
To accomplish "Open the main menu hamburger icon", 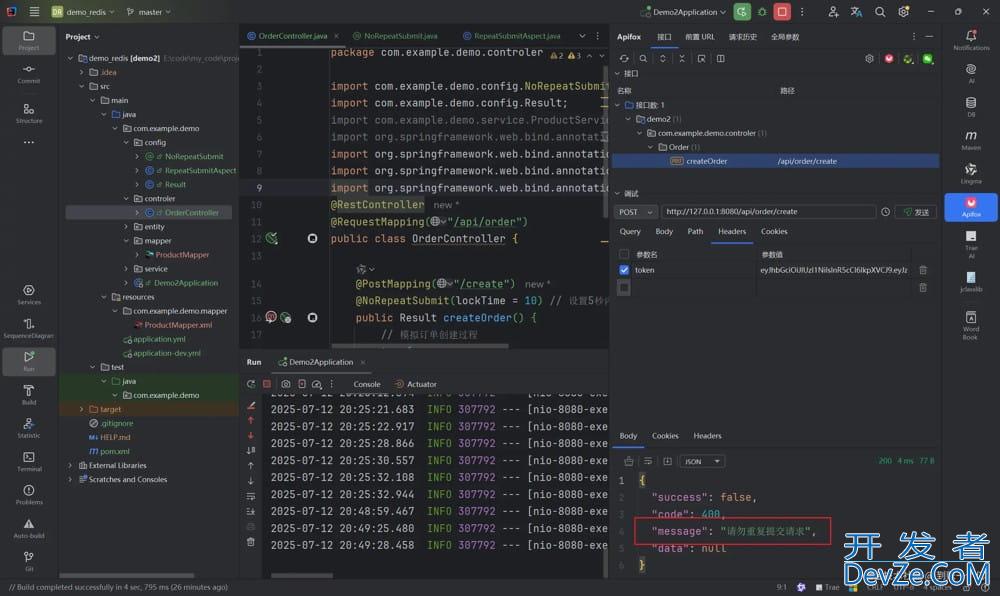I will coord(34,11).
